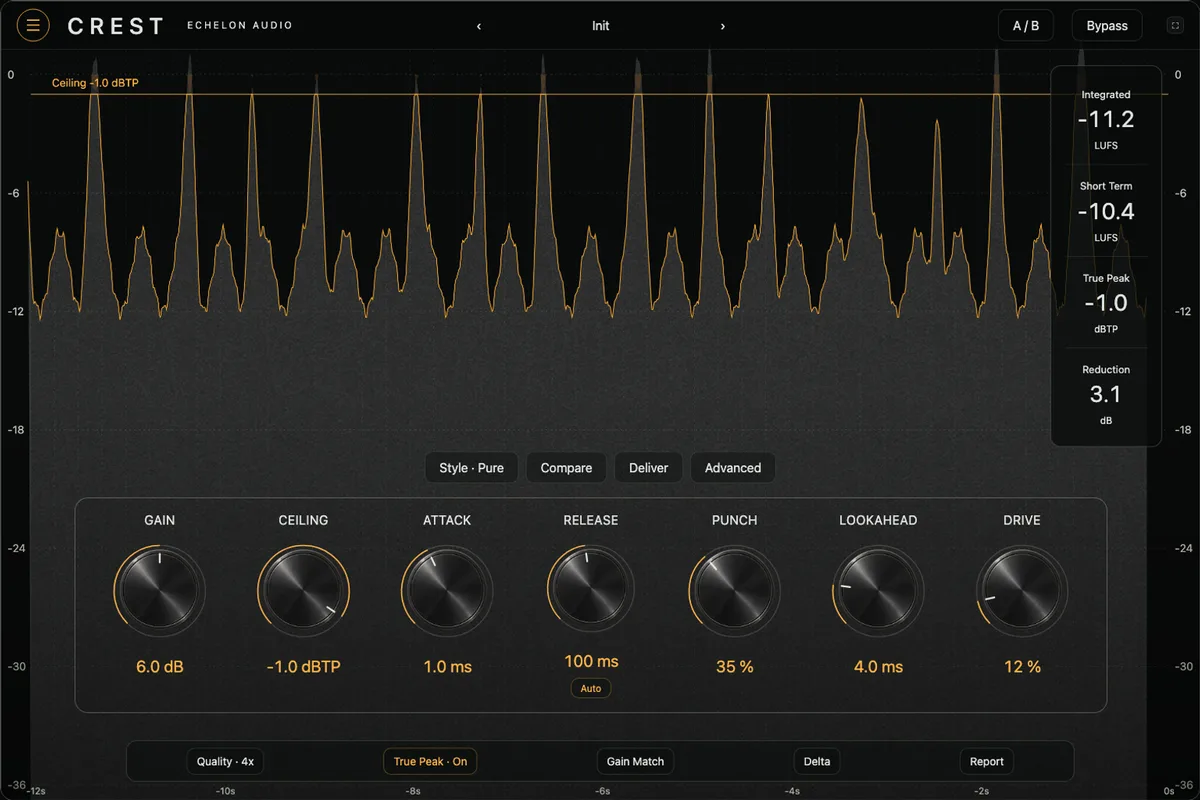Viewport: 1200px width, 800px height.
Task: Click the fullscreen expand icon
Action: coord(1175,26)
